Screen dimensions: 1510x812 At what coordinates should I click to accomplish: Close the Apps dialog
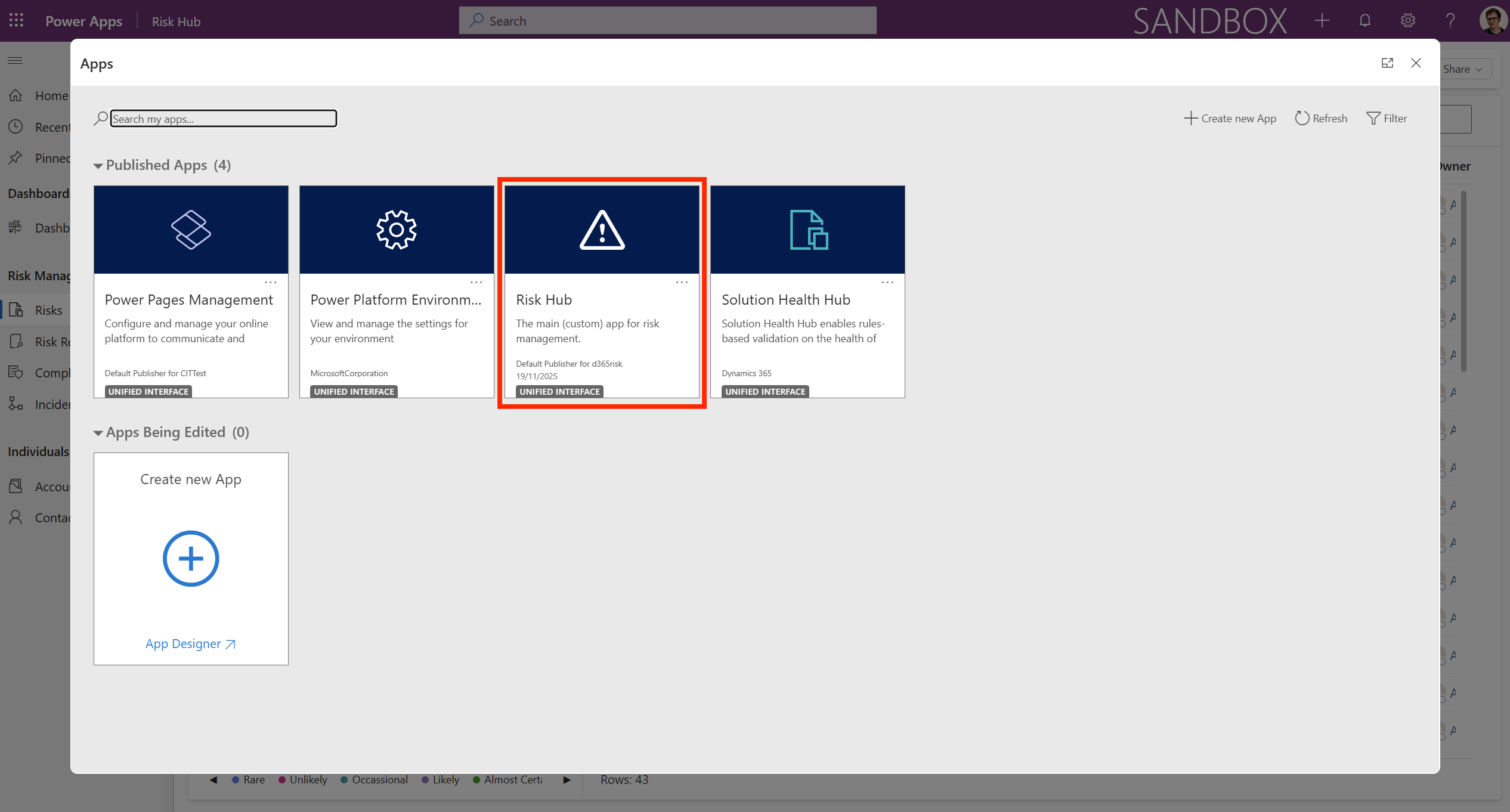point(1416,63)
